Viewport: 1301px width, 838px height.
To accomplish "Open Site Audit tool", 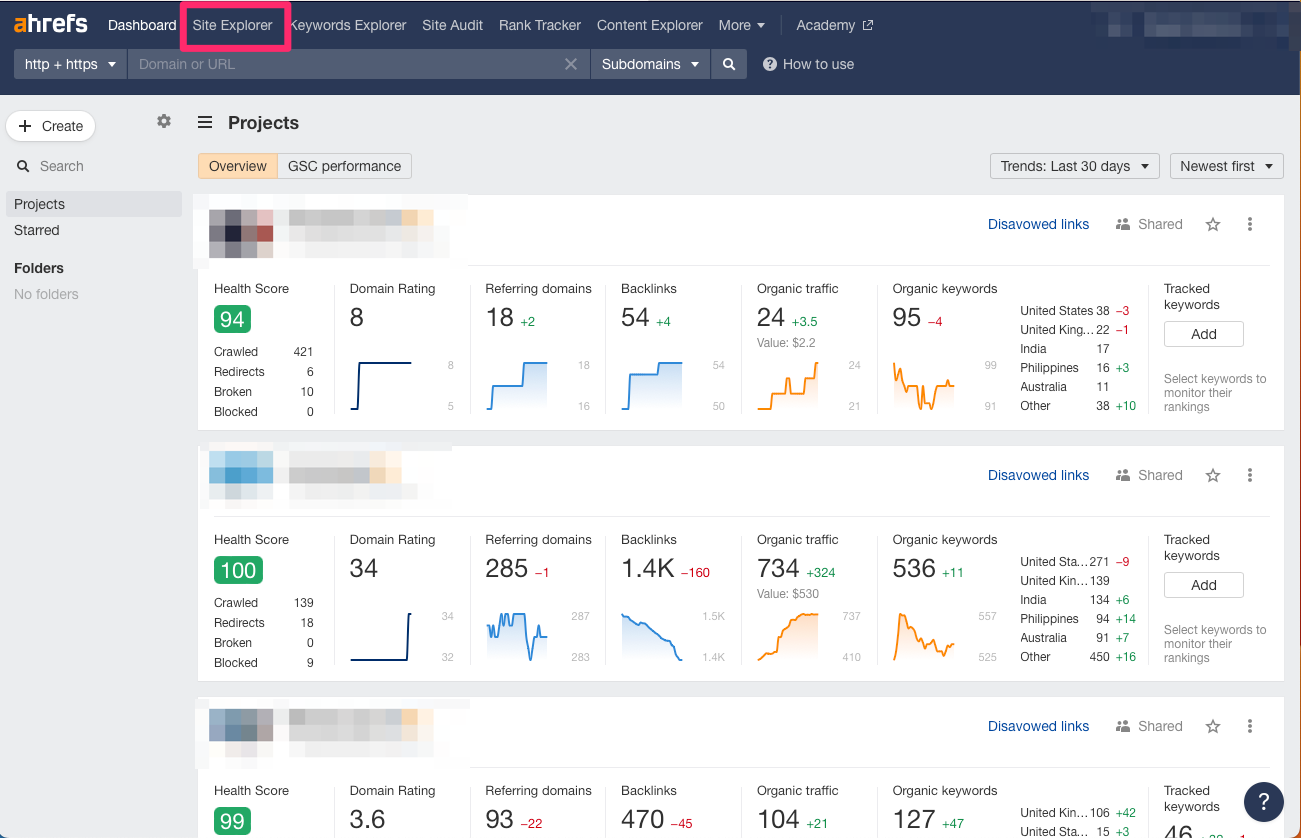I will point(452,25).
